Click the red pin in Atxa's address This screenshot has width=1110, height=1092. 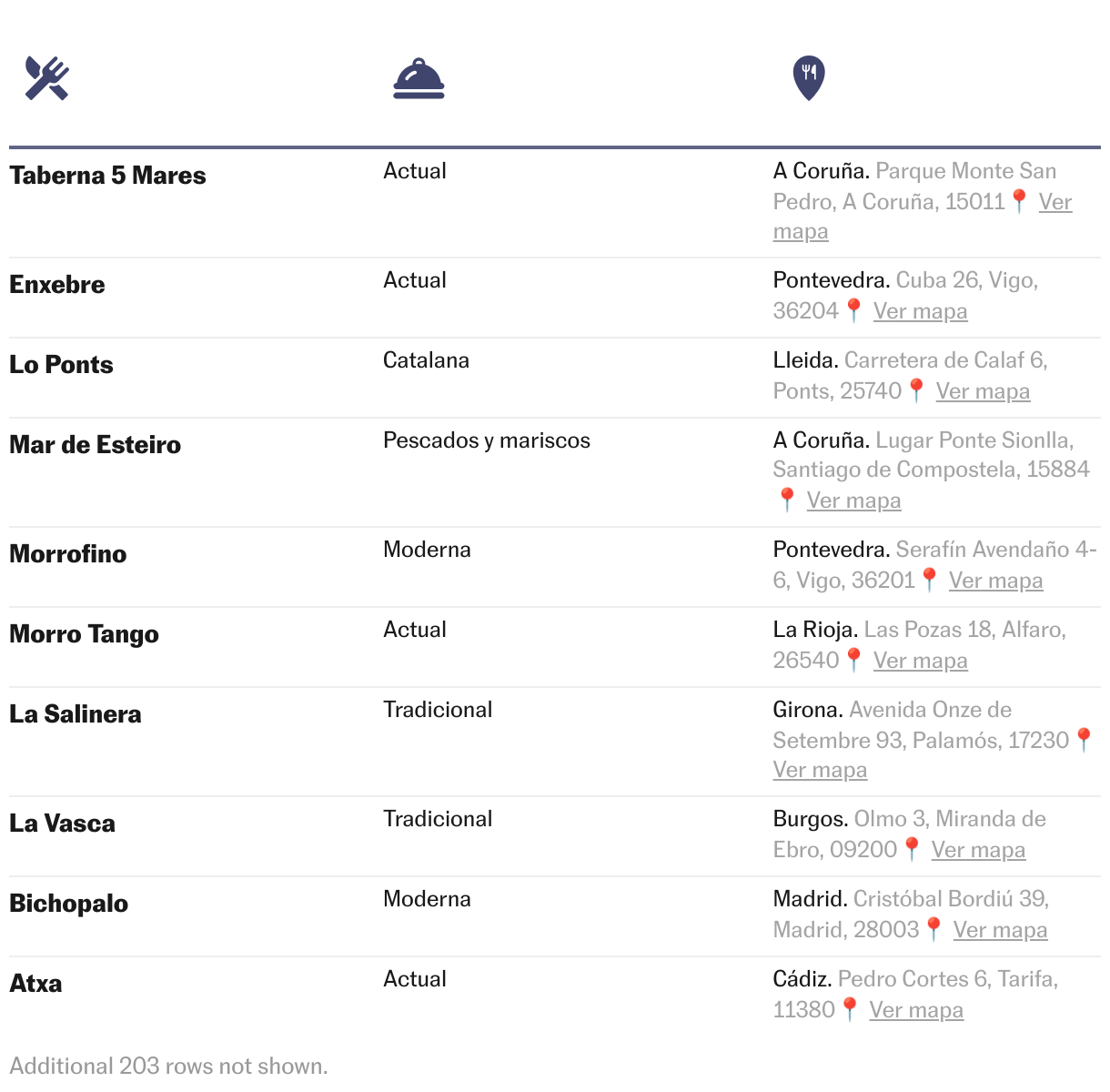pyautogui.click(x=850, y=1009)
